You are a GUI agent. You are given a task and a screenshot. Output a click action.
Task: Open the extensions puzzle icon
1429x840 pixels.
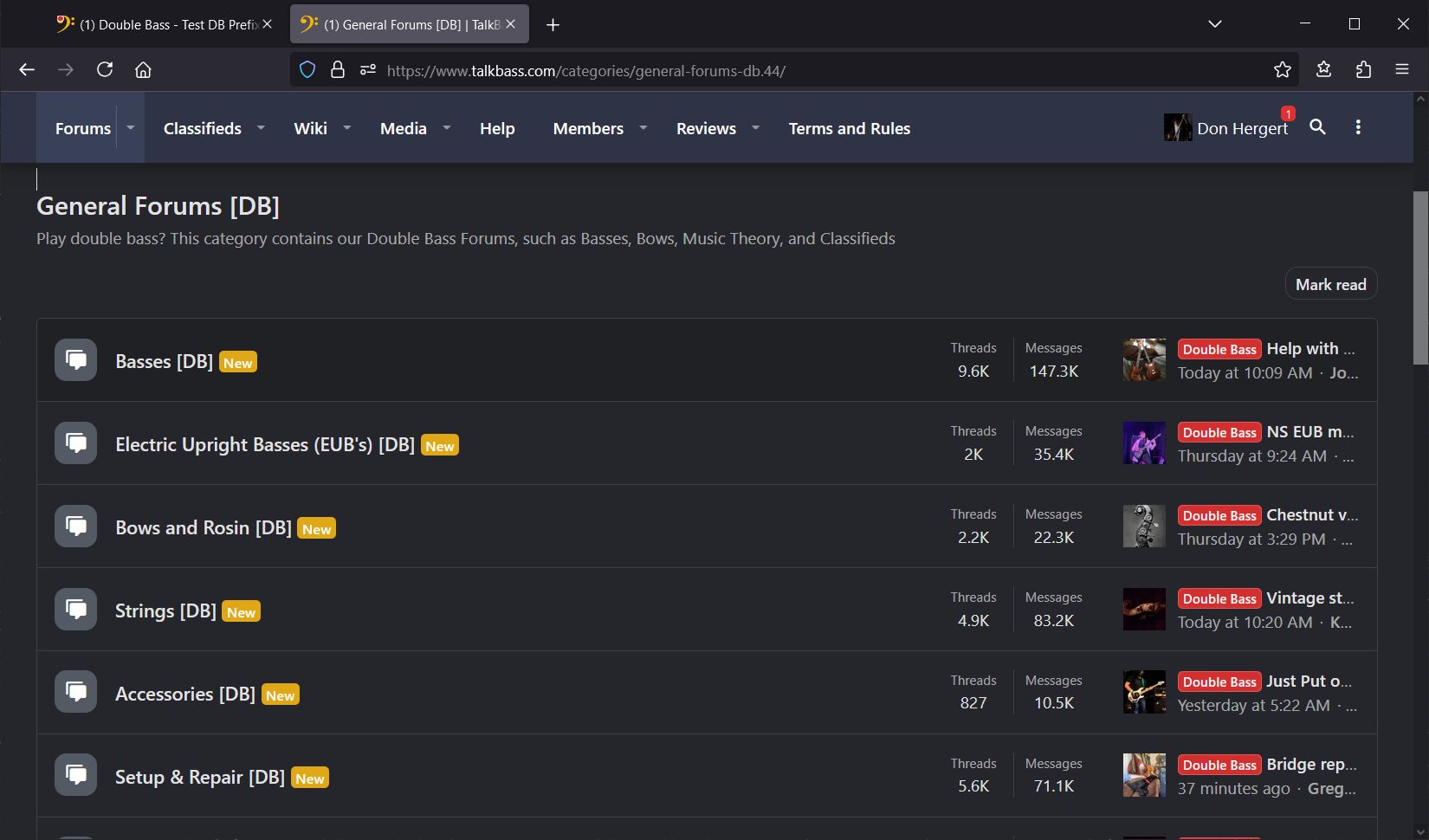1363,70
